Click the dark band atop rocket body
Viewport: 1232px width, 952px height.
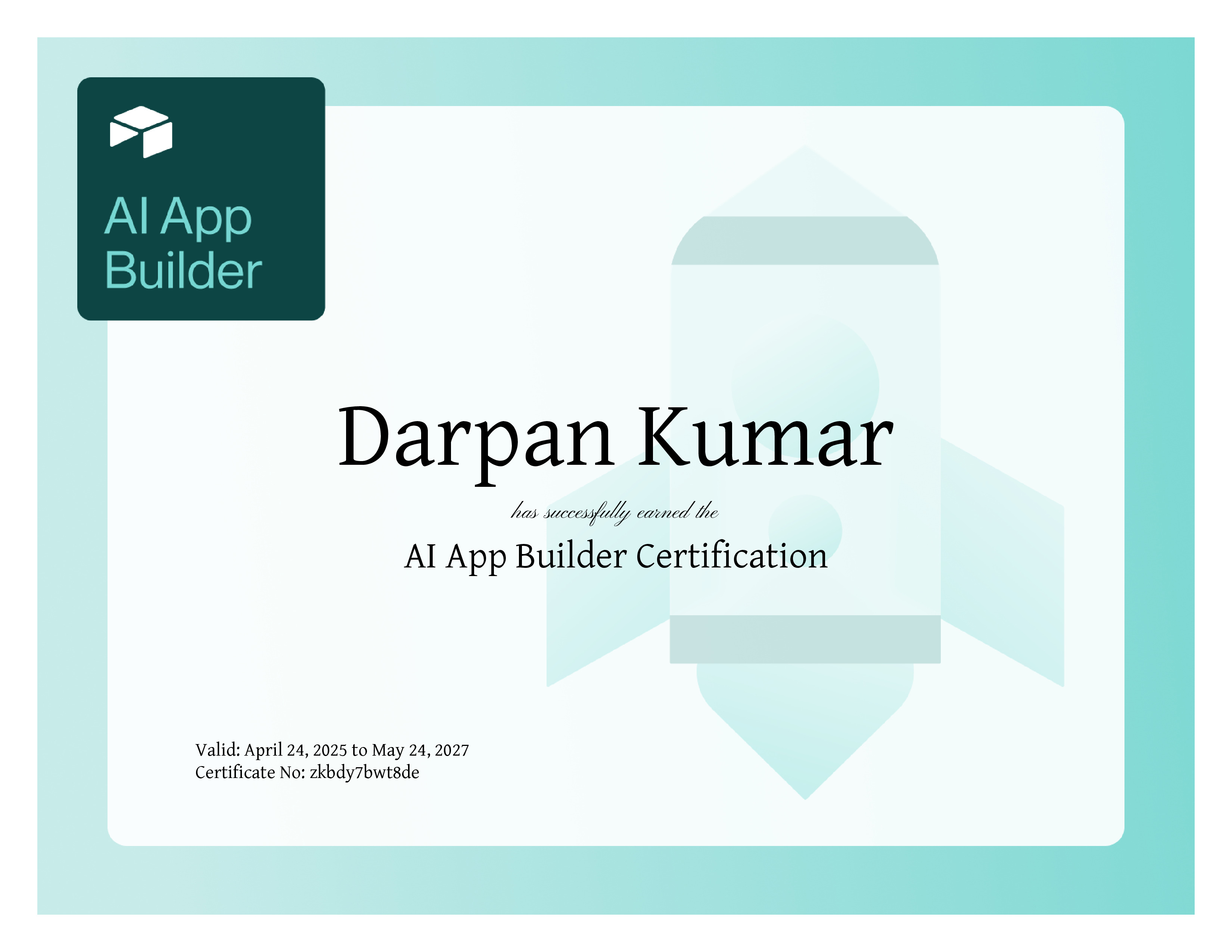click(805, 241)
